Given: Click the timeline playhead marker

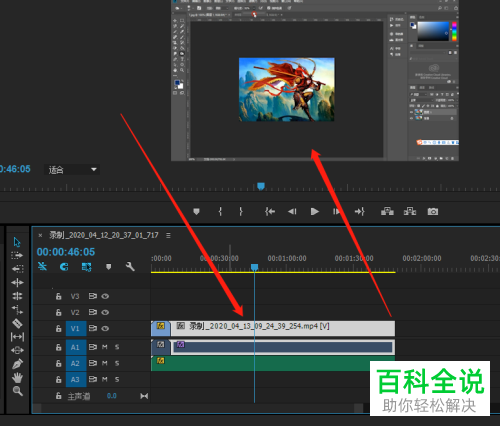Looking at the screenshot, I should [254, 267].
